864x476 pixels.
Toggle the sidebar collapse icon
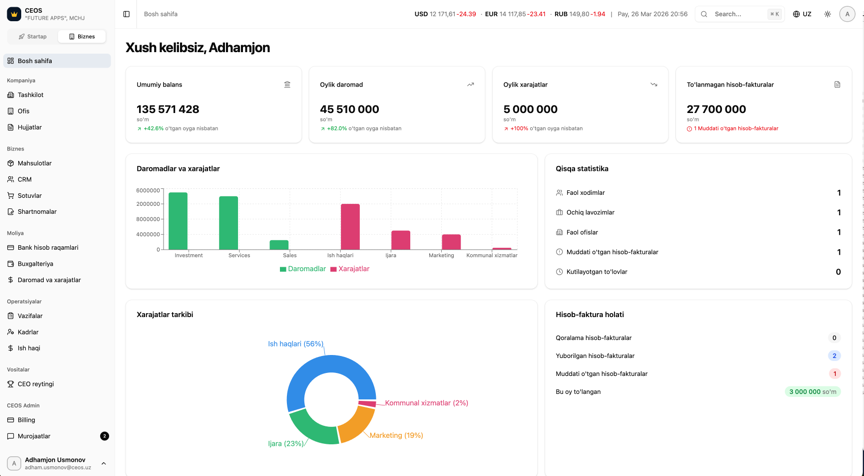click(126, 14)
